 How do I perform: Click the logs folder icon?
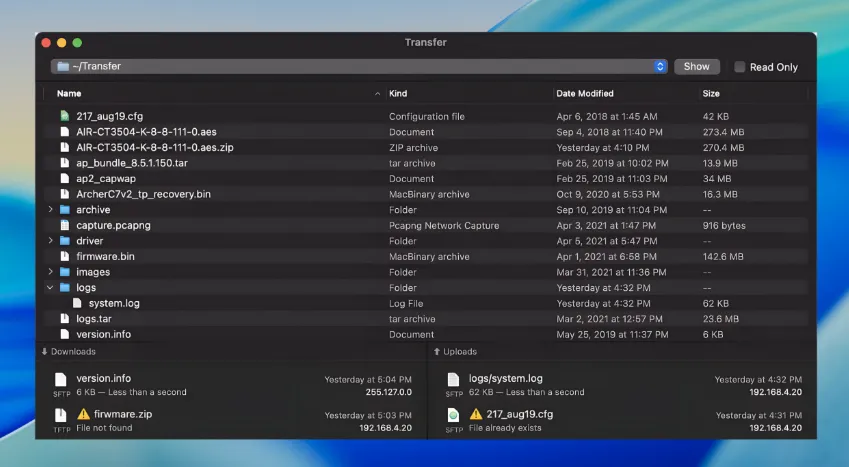65,288
